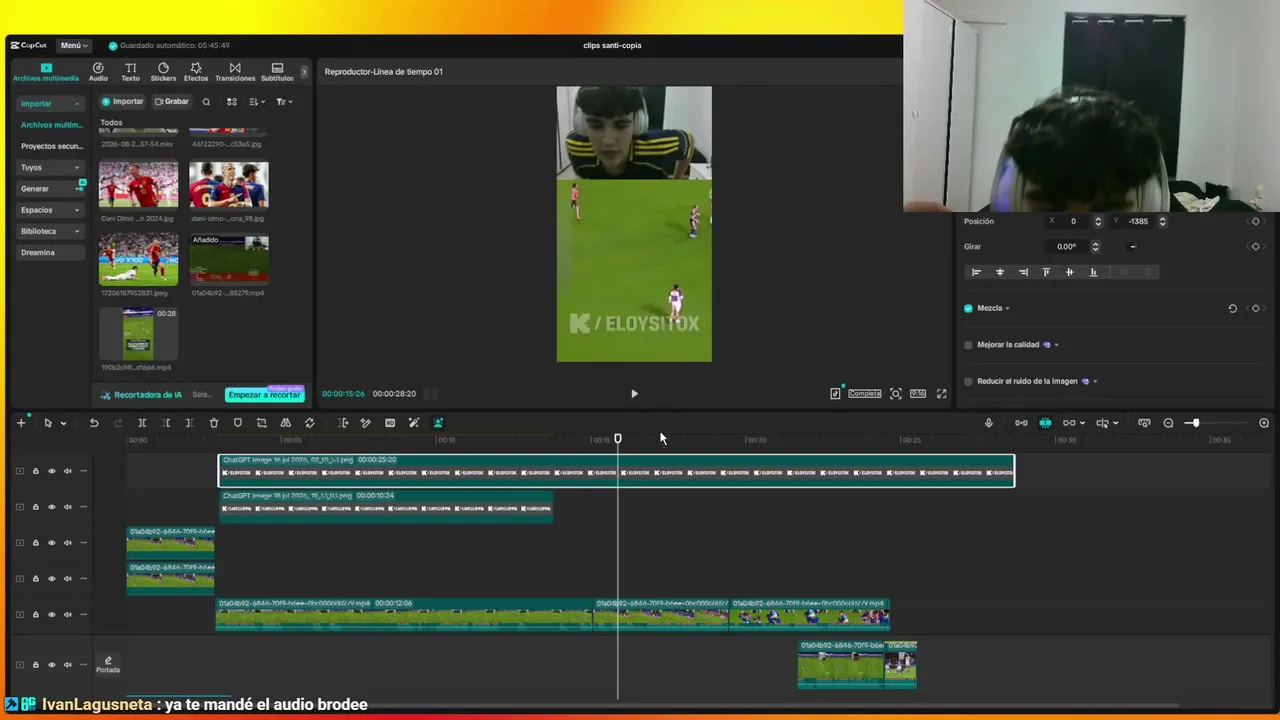Open the Transiciones tab
The width and height of the screenshot is (1280, 720).
(235, 72)
